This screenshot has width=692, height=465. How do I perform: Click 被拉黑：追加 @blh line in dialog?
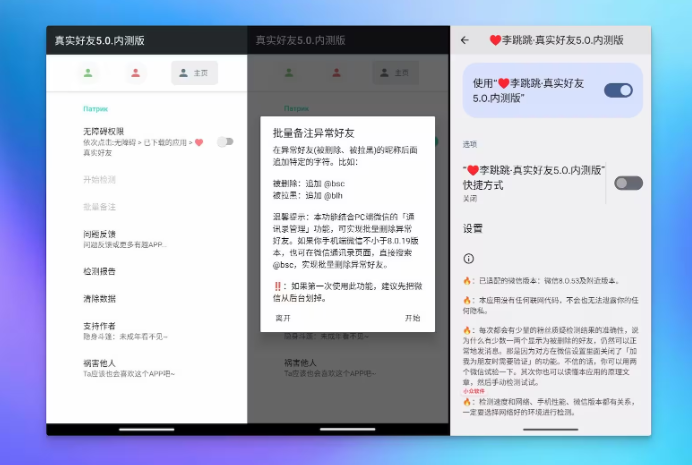(x=307, y=195)
